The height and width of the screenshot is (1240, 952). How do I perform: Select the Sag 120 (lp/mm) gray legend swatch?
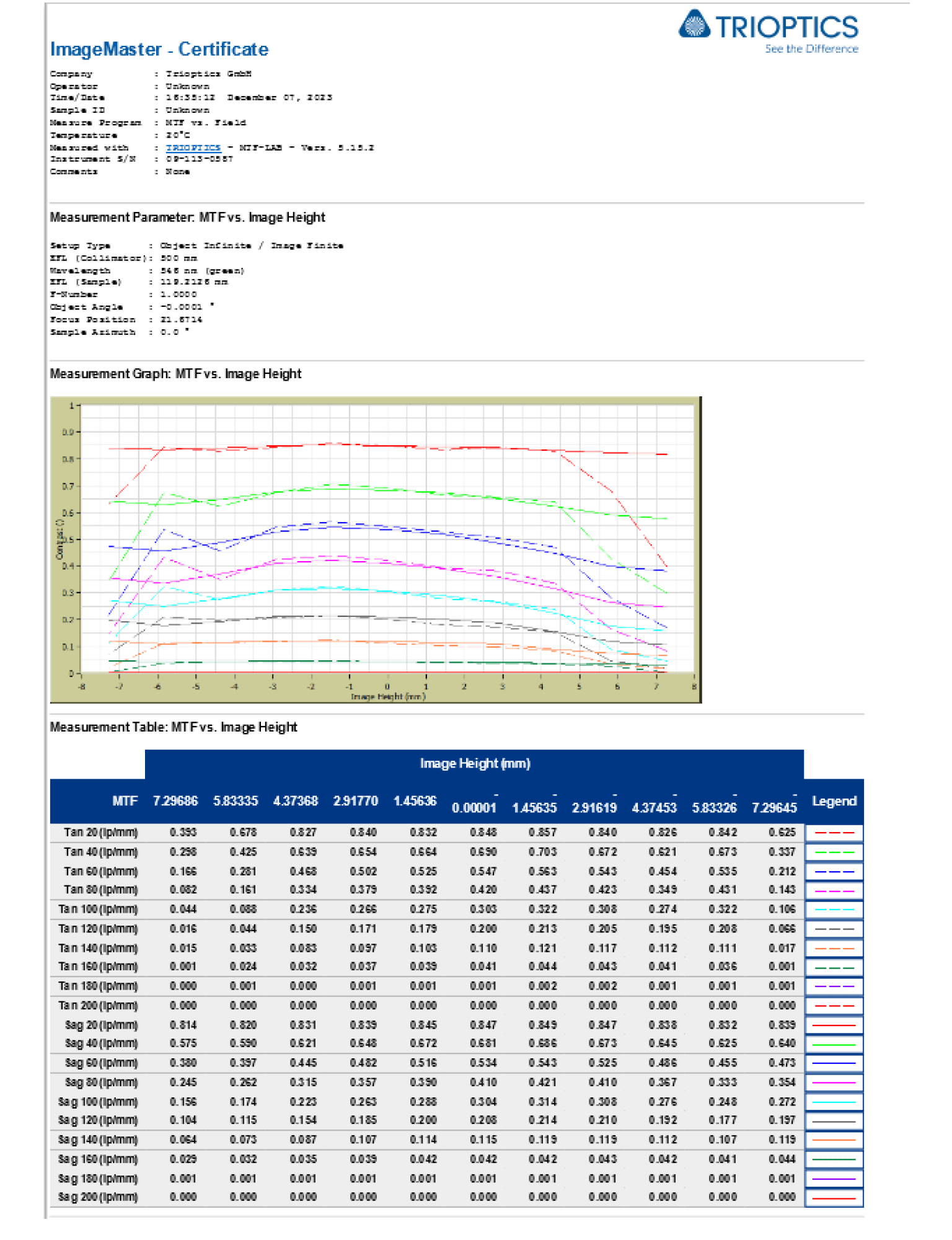pyautogui.click(x=834, y=1121)
